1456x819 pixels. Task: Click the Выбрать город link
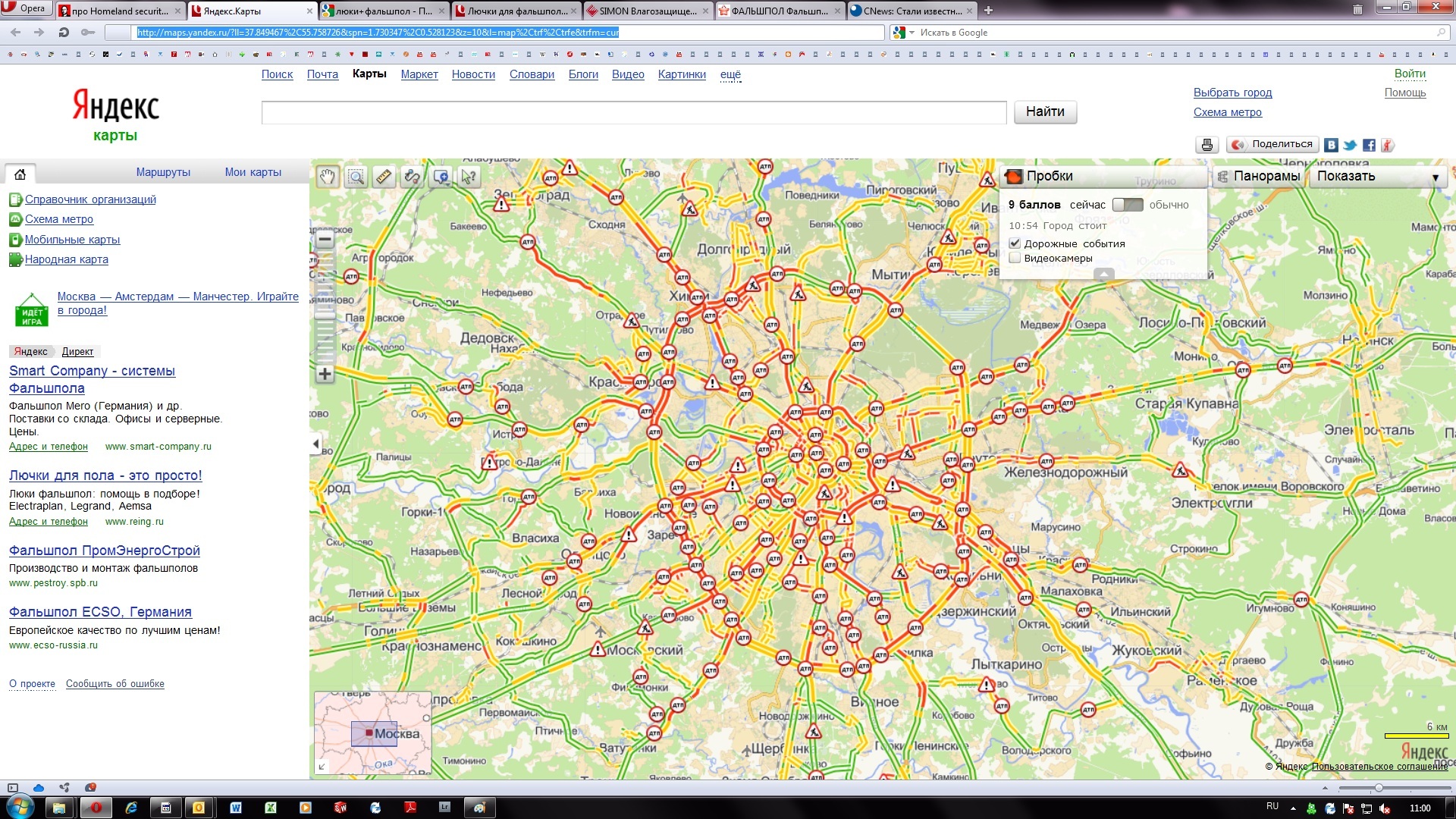[x=1232, y=93]
